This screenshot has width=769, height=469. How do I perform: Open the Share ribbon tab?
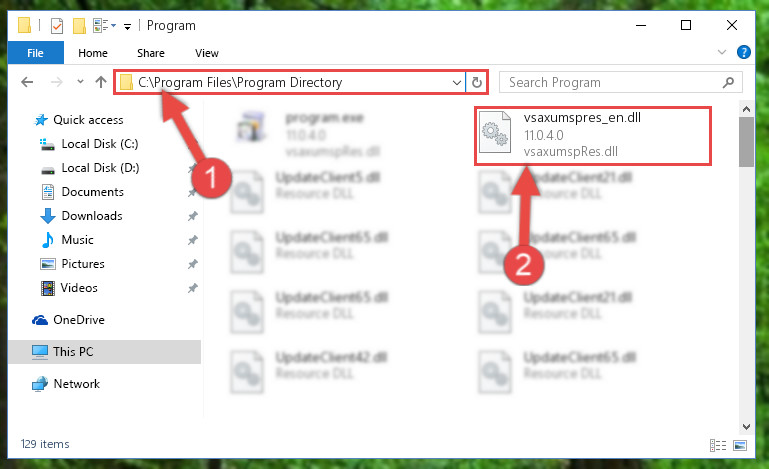click(151, 53)
